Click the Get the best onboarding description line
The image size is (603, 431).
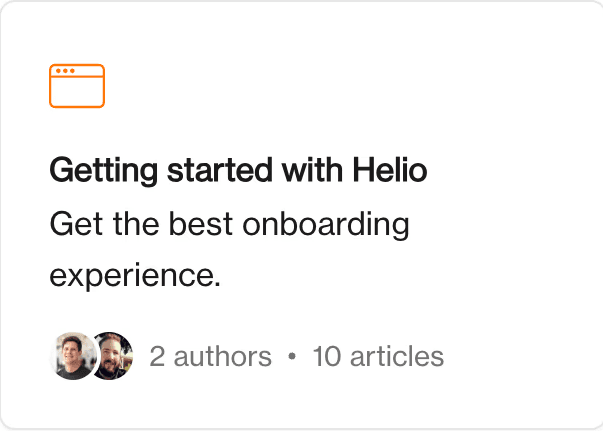(x=230, y=224)
